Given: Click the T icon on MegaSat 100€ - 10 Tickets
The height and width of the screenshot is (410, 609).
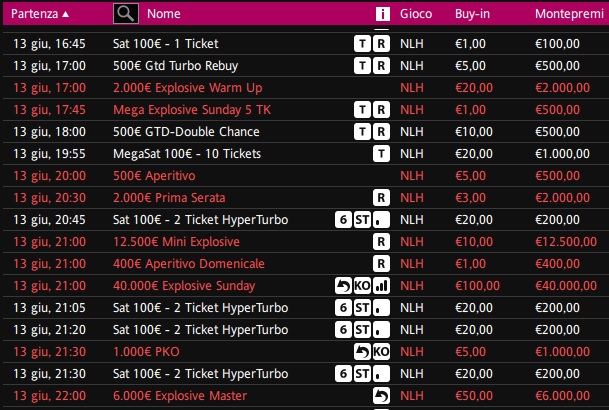Looking at the screenshot, I should pyautogui.click(x=381, y=154).
